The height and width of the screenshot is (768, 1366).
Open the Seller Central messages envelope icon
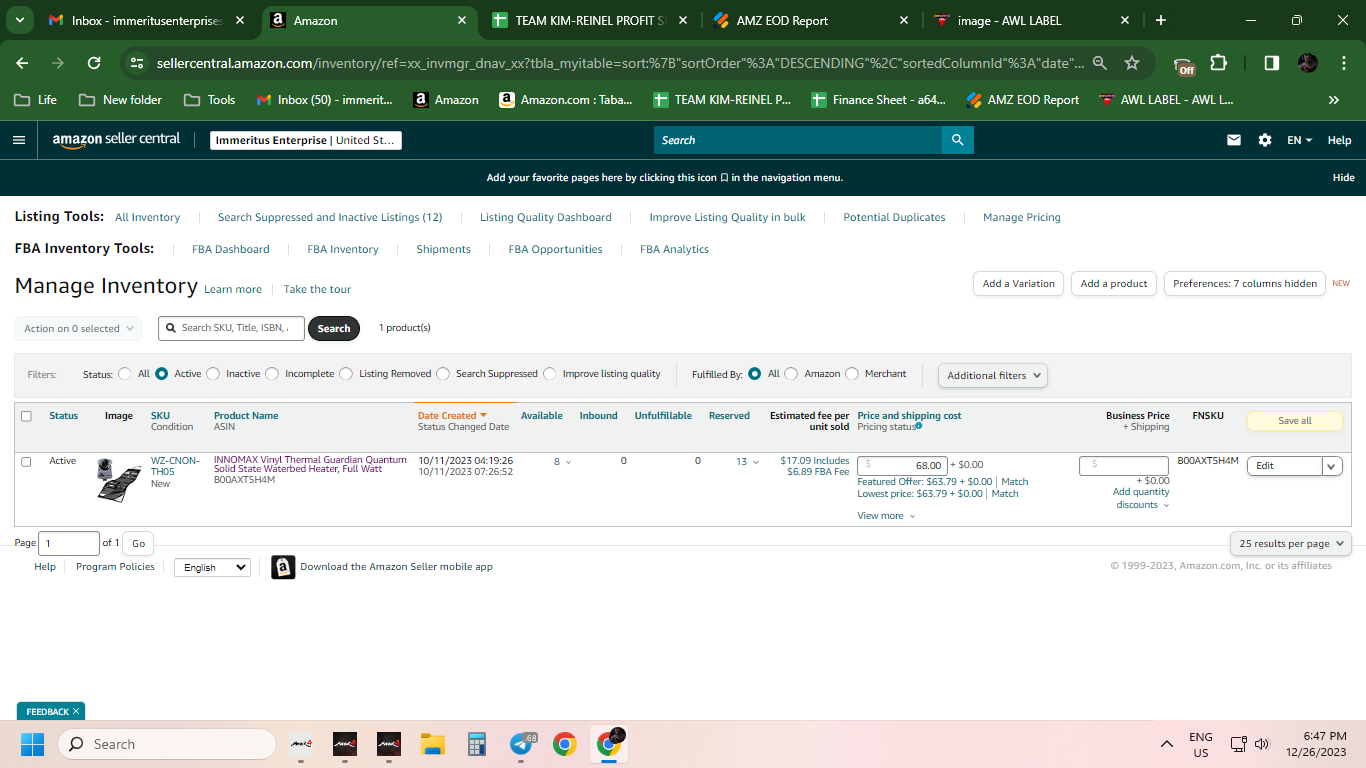click(x=1234, y=140)
